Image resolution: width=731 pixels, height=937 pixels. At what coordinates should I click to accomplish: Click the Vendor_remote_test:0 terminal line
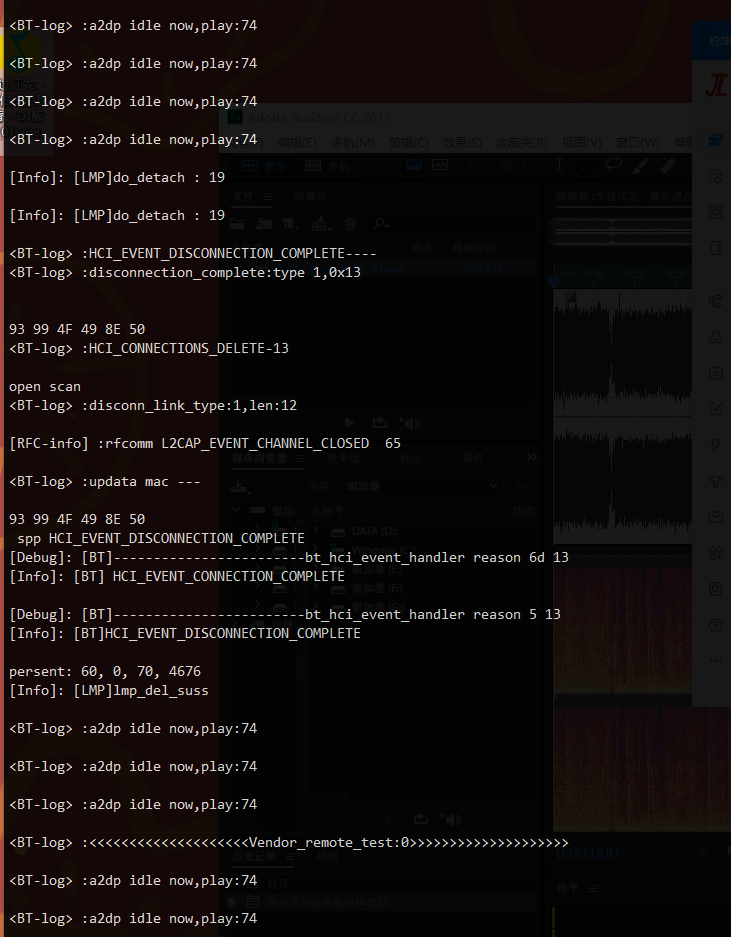(289, 843)
